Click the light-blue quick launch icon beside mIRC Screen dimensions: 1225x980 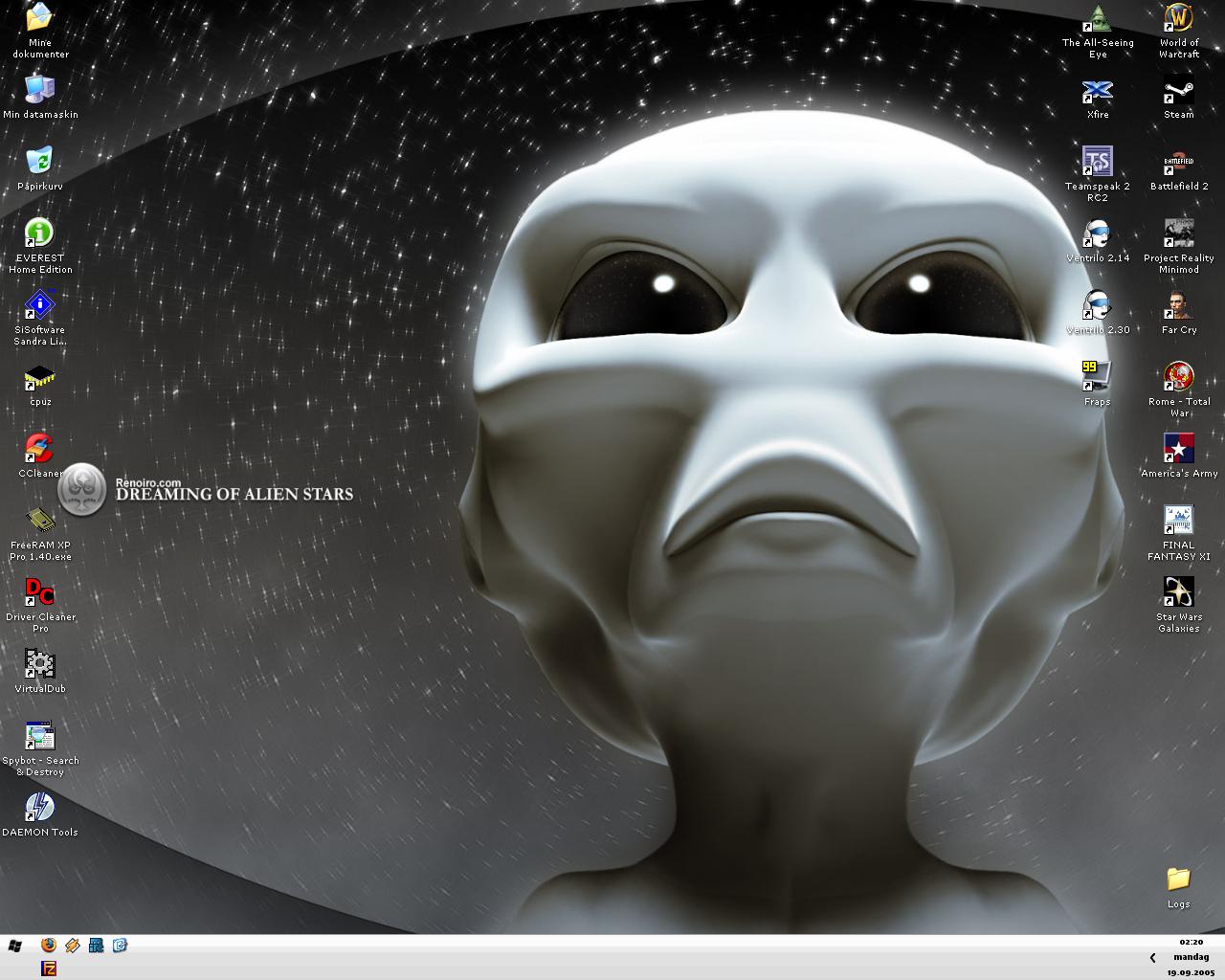(x=120, y=946)
